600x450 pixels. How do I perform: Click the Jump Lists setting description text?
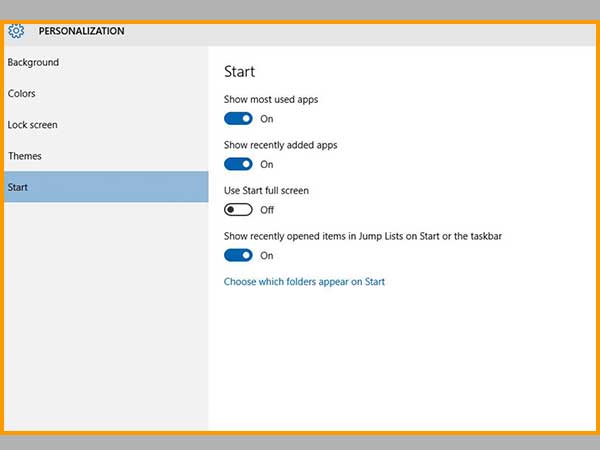363,236
